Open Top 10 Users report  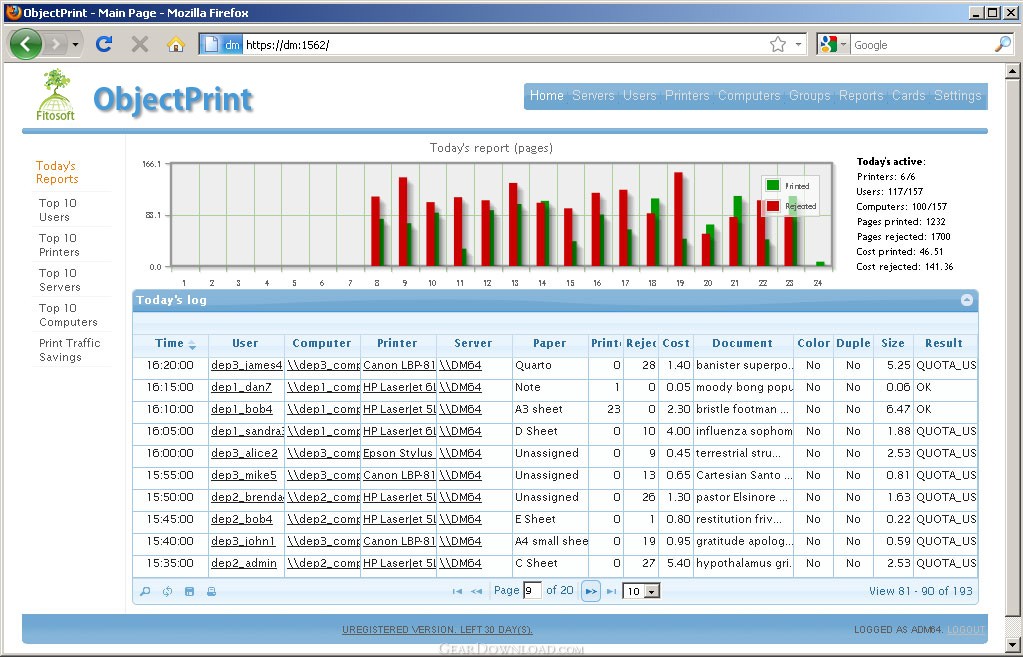(x=57, y=210)
